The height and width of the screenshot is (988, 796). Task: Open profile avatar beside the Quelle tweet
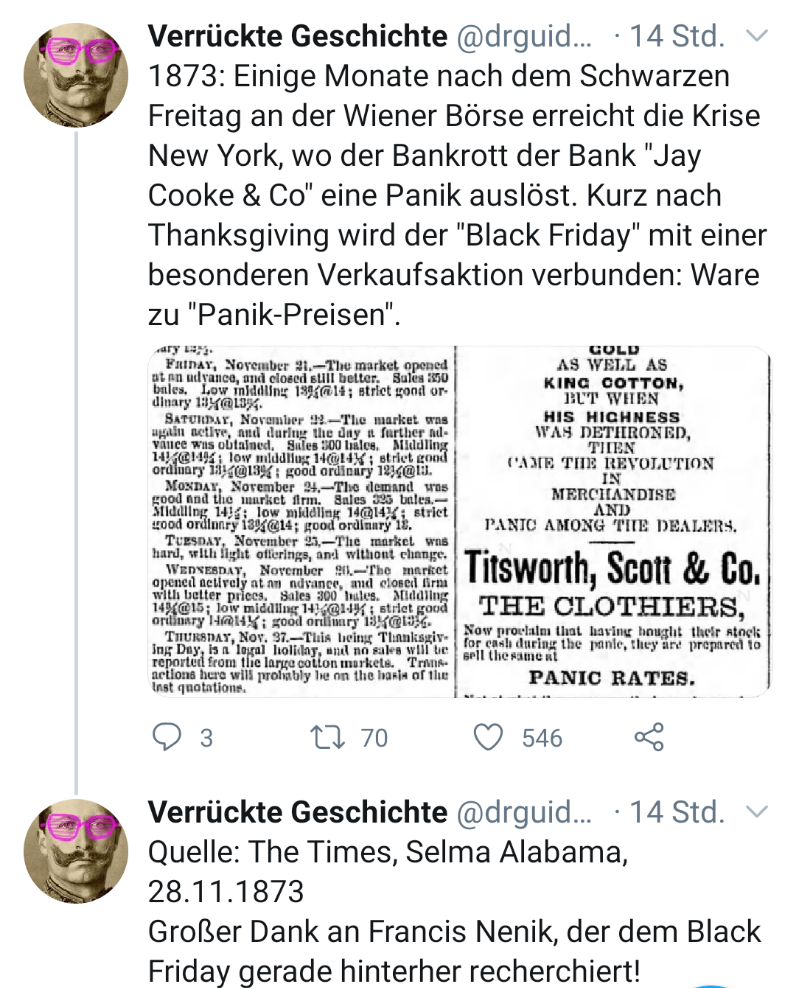77,848
